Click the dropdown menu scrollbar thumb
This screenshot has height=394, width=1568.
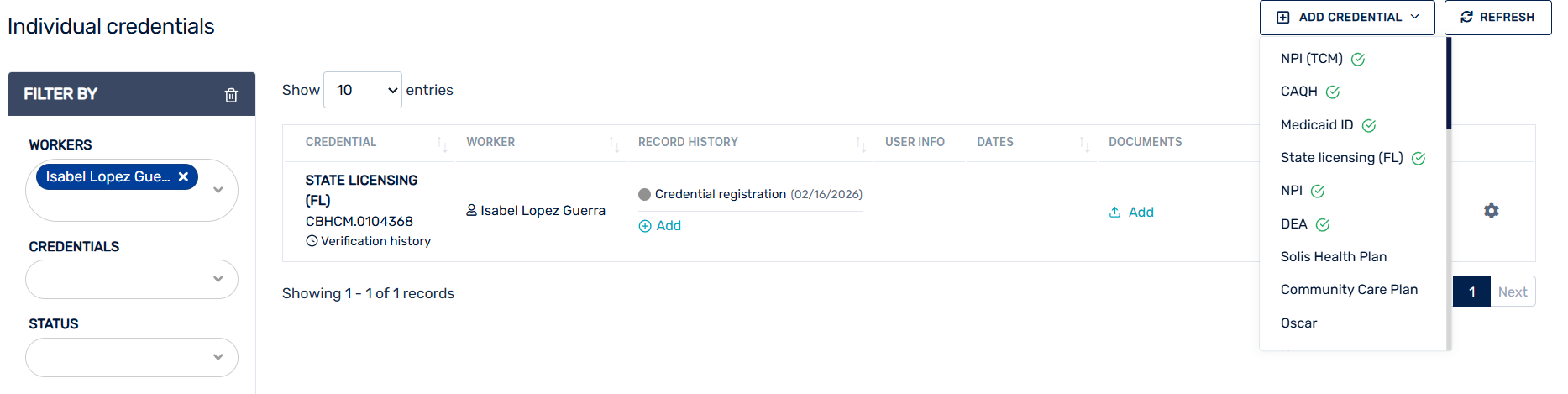[x=1449, y=84]
